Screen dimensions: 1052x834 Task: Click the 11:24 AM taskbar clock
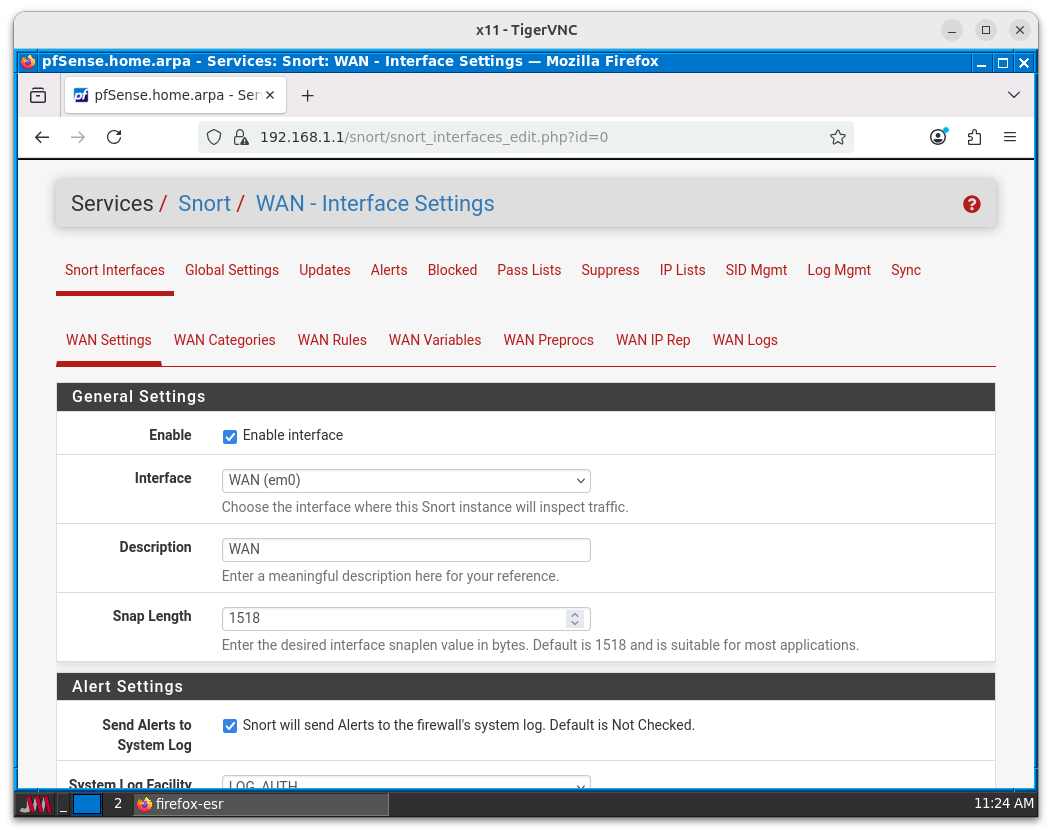(x=1004, y=803)
